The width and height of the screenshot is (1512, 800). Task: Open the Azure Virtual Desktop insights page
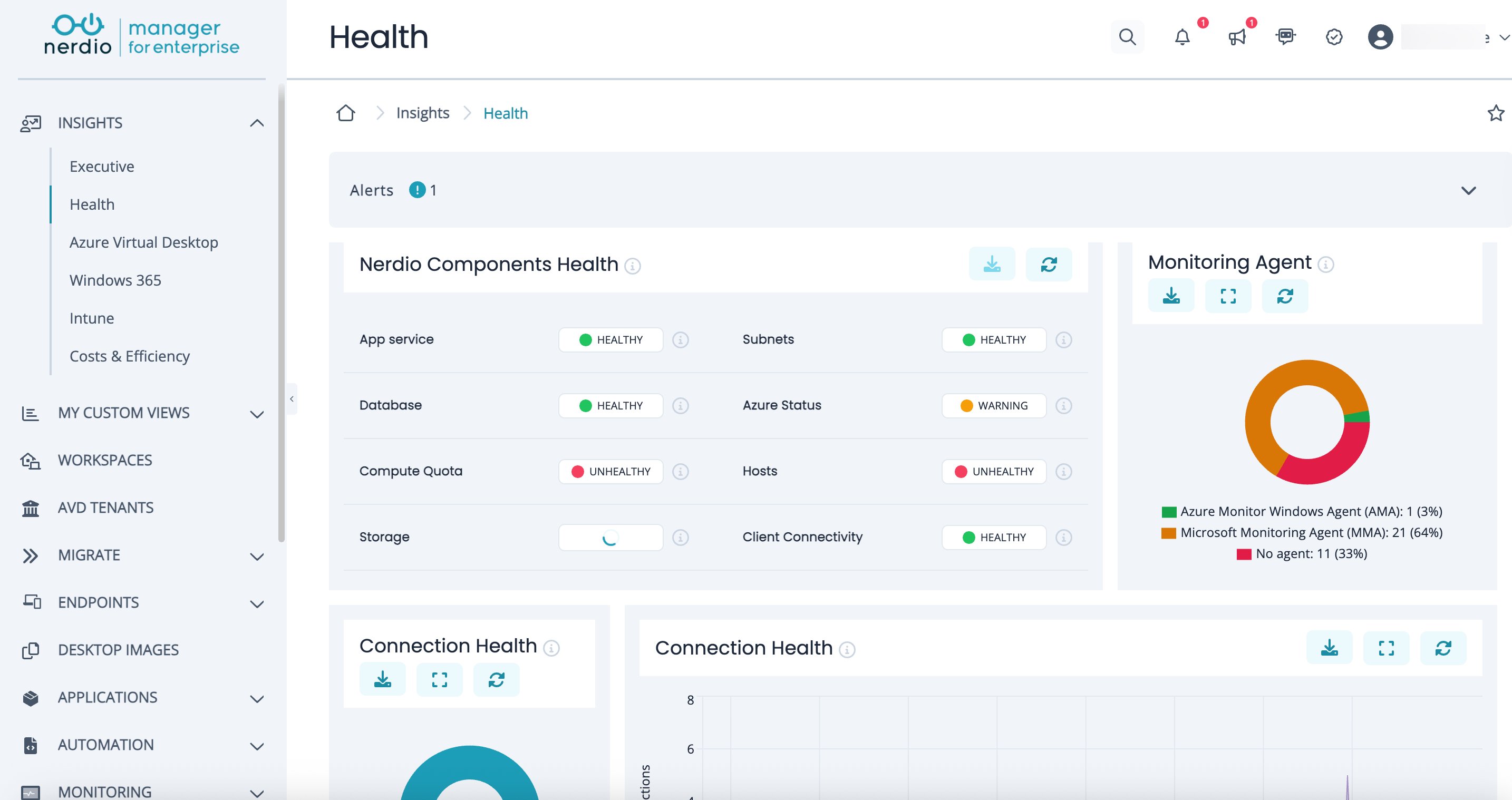pyautogui.click(x=143, y=242)
